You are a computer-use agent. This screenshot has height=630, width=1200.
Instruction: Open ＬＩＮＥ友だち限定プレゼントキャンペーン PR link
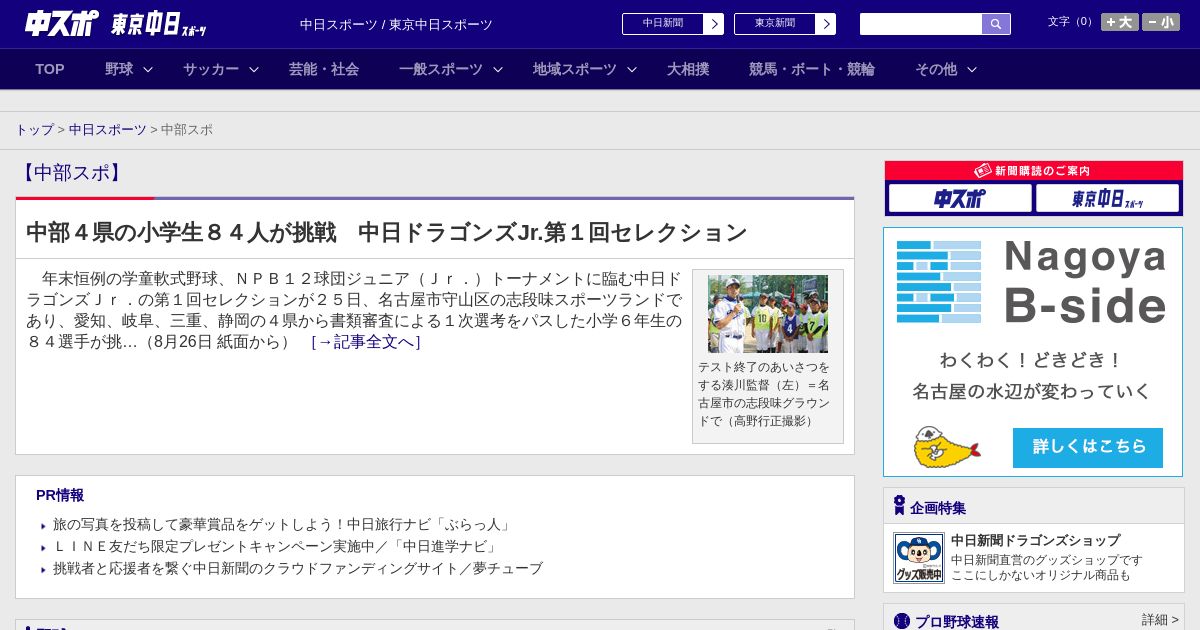276,547
